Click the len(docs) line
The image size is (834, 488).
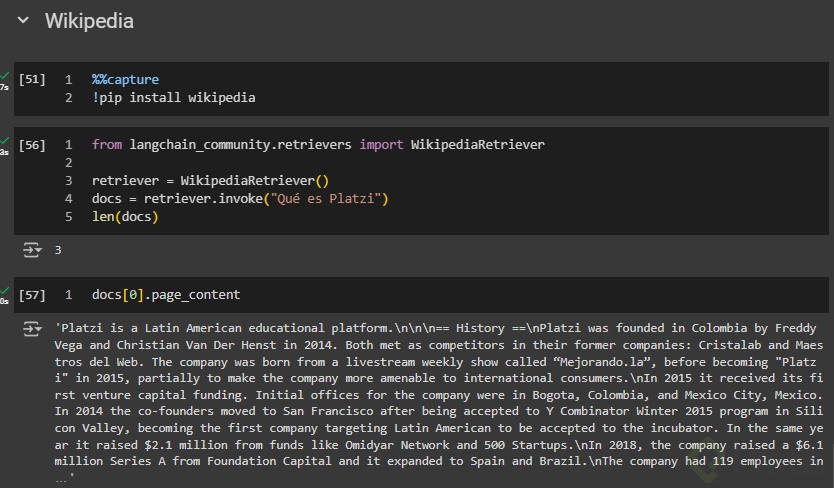pos(125,217)
